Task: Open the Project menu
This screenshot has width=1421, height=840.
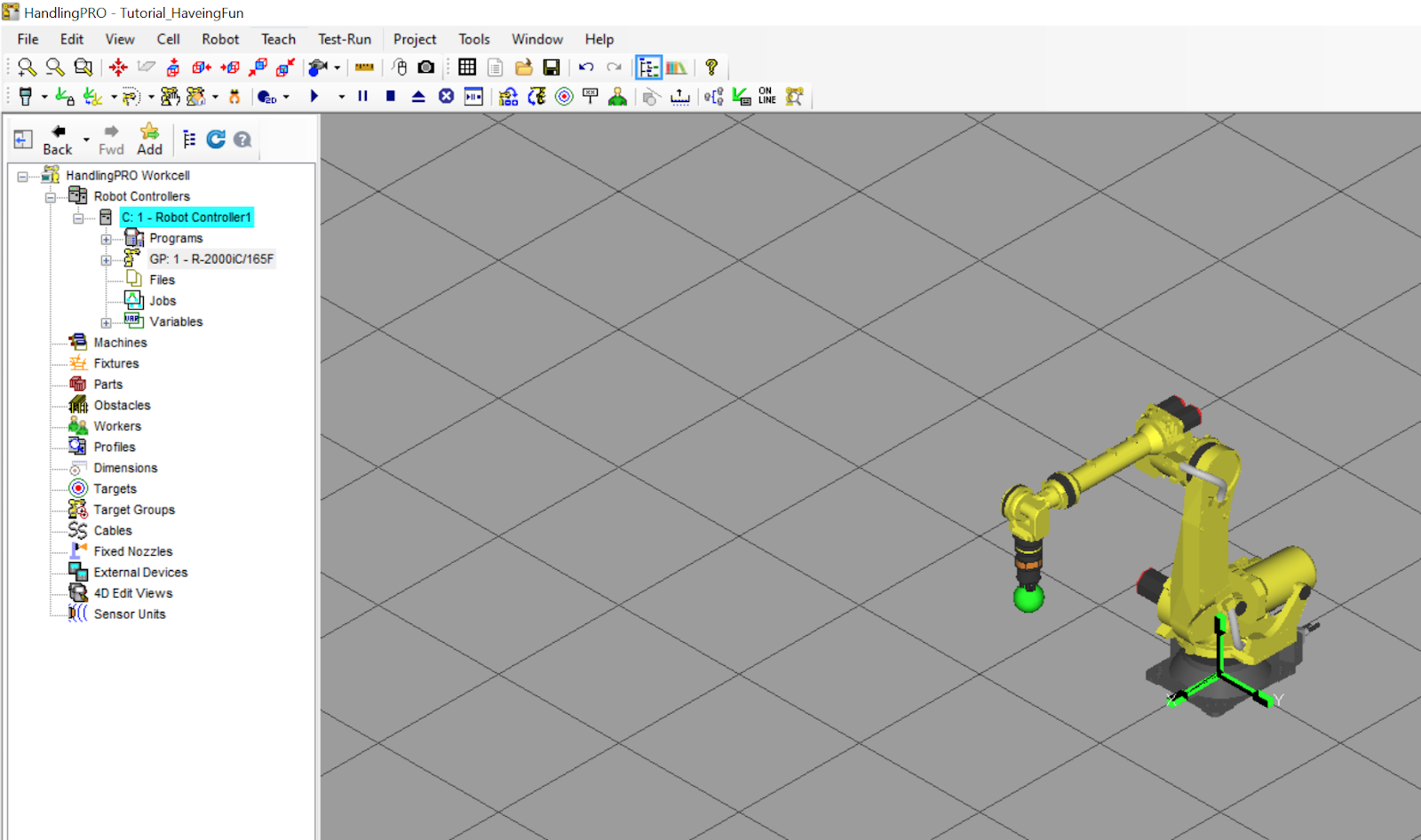Action: click(415, 39)
